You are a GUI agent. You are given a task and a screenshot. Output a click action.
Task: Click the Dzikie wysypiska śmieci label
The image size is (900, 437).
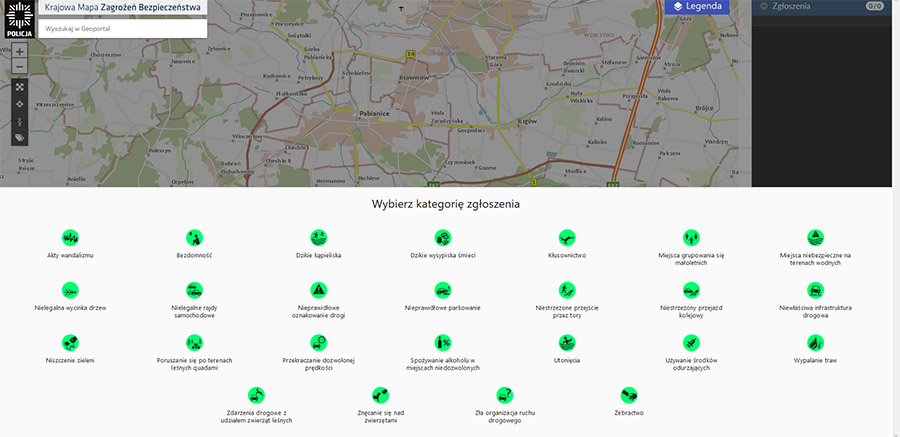(x=443, y=256)
